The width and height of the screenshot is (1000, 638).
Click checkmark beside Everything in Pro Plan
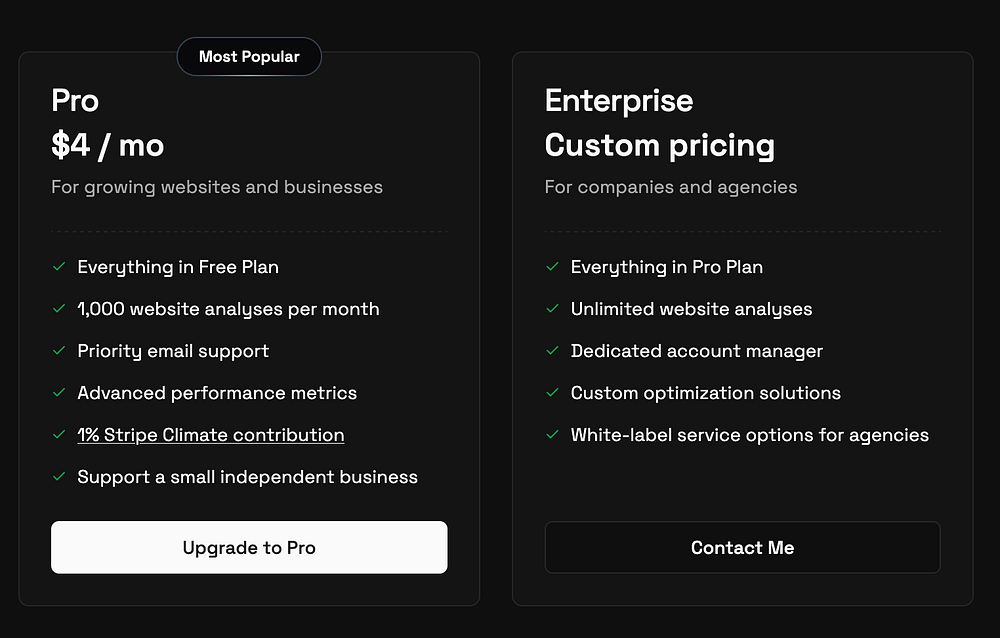point(552,267)
